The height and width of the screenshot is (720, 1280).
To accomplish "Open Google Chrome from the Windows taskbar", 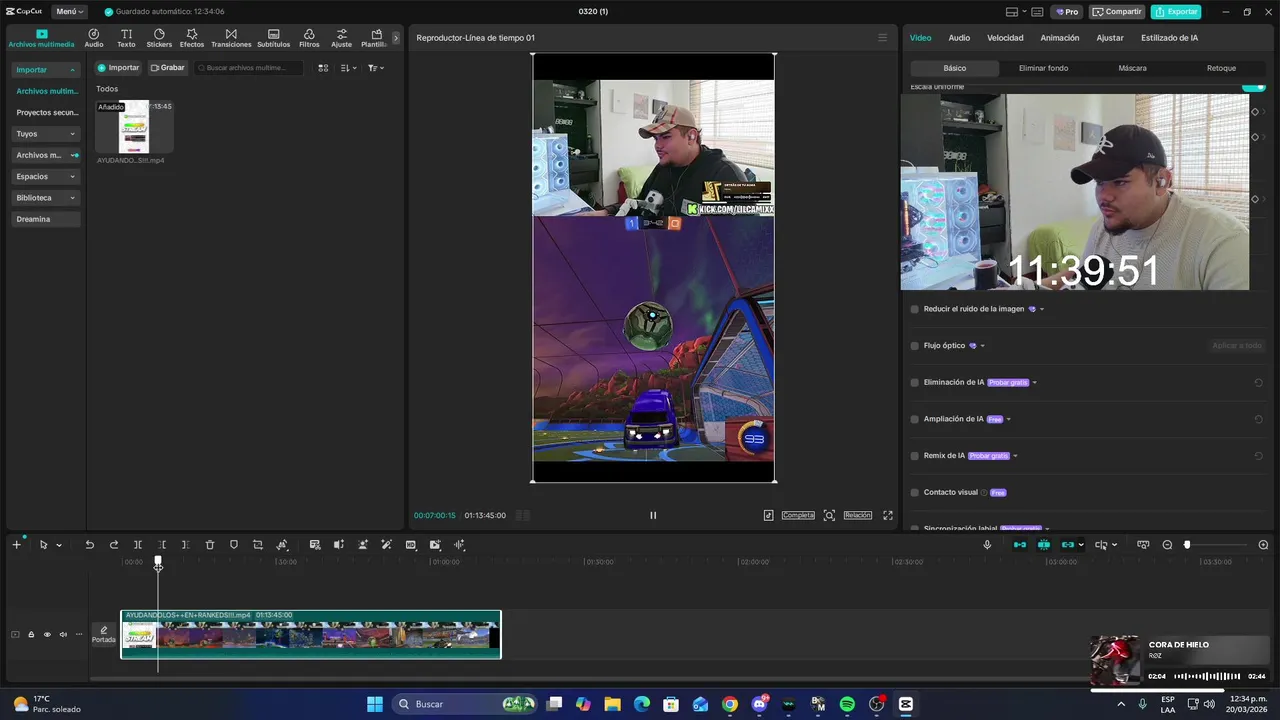I will pyautogui.click(x=730, y=704).
